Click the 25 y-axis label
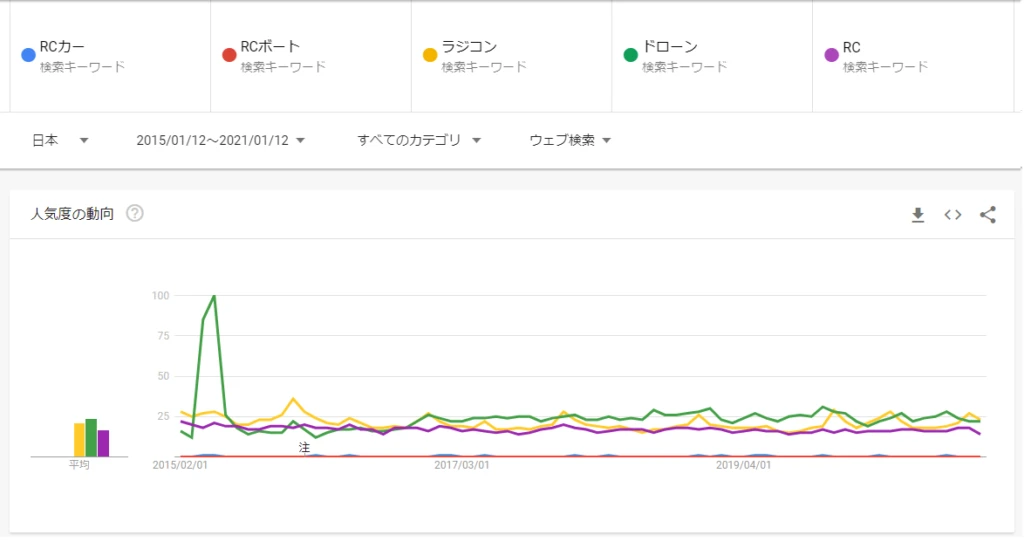 pos(163,417)
